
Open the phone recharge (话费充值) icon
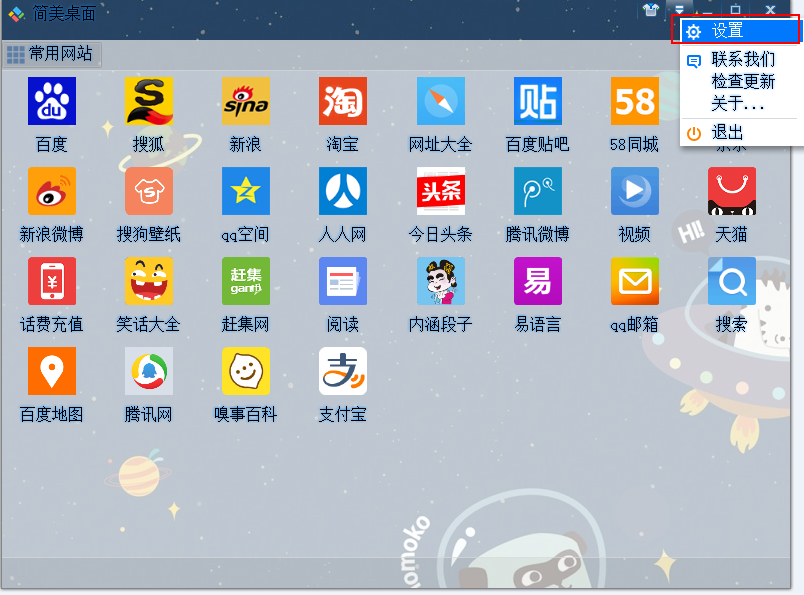[51, 282]
